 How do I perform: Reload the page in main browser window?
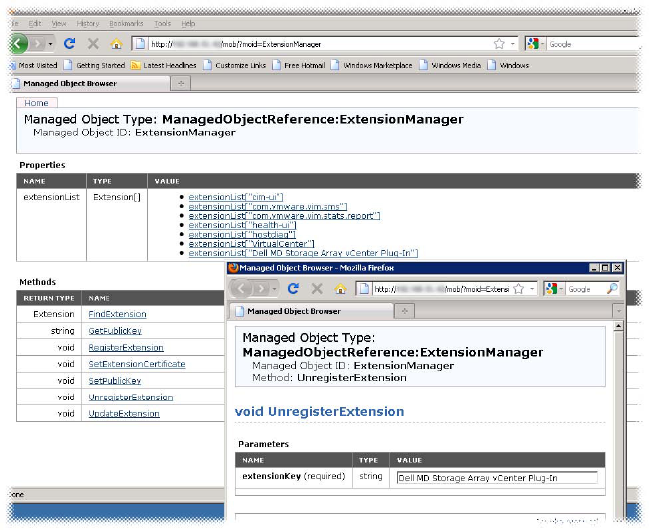pyautogui.click(x=70, y=43)
